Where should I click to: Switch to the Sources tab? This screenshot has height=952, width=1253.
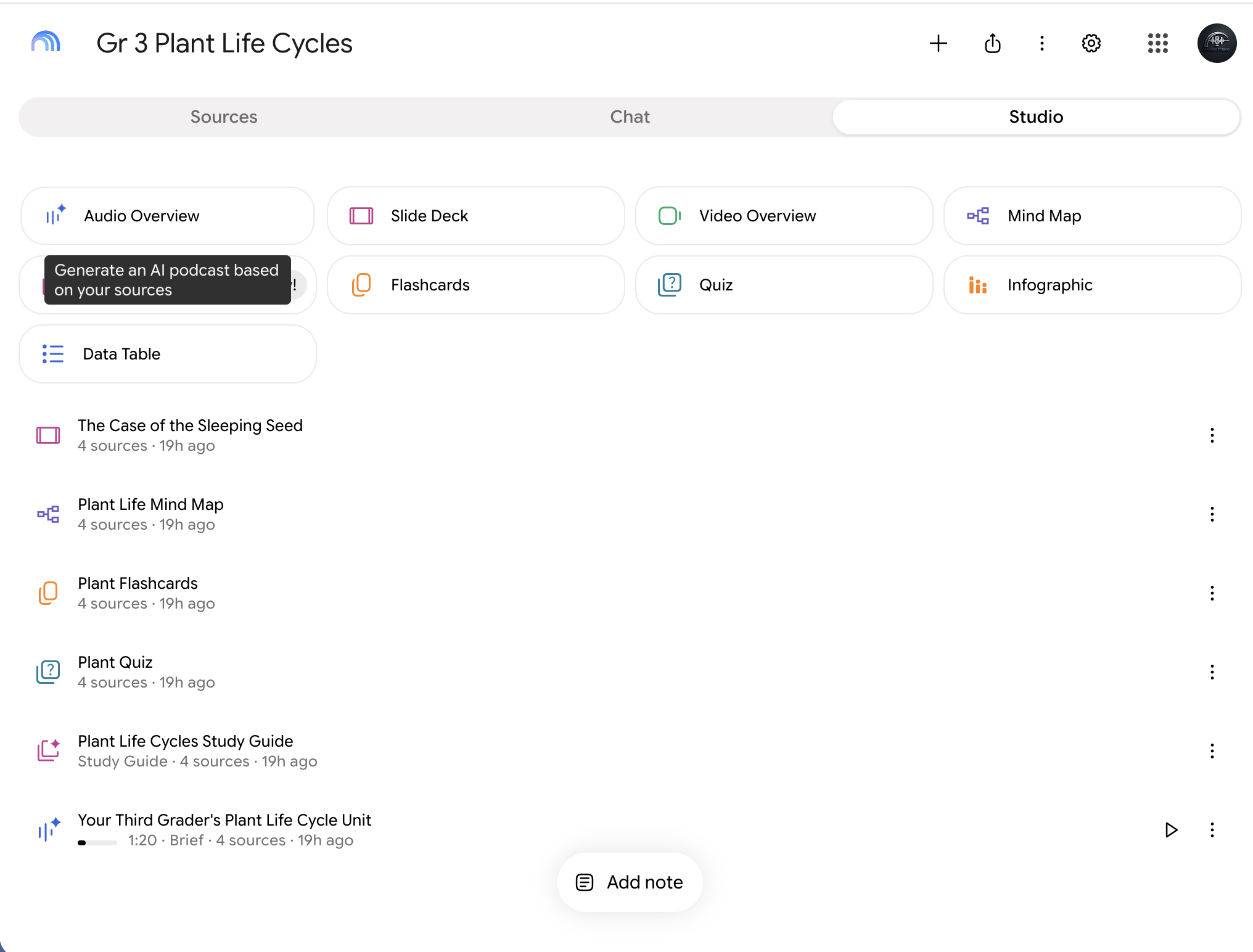223,117
